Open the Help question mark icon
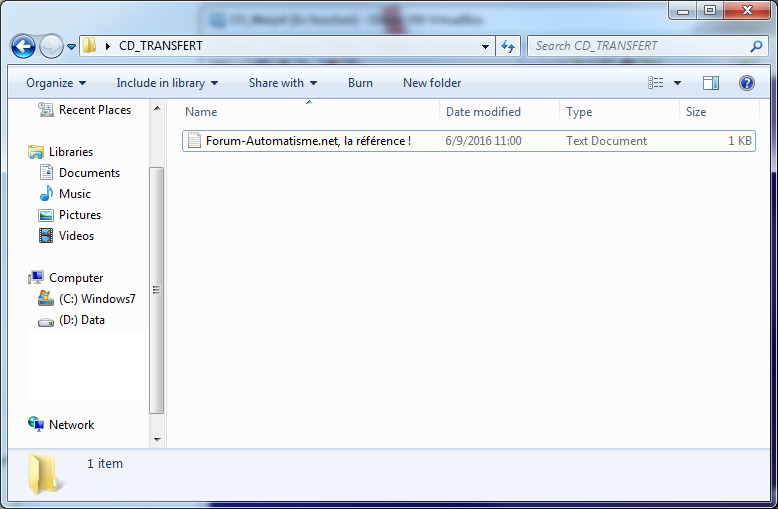The width and height of the screenshot is (778, 509). point(746,83)
